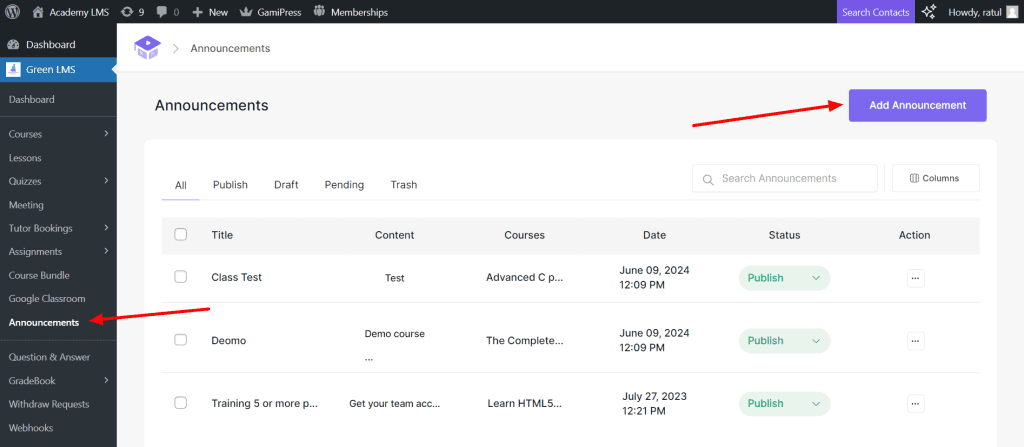Click the Columns button

(935, 178)
